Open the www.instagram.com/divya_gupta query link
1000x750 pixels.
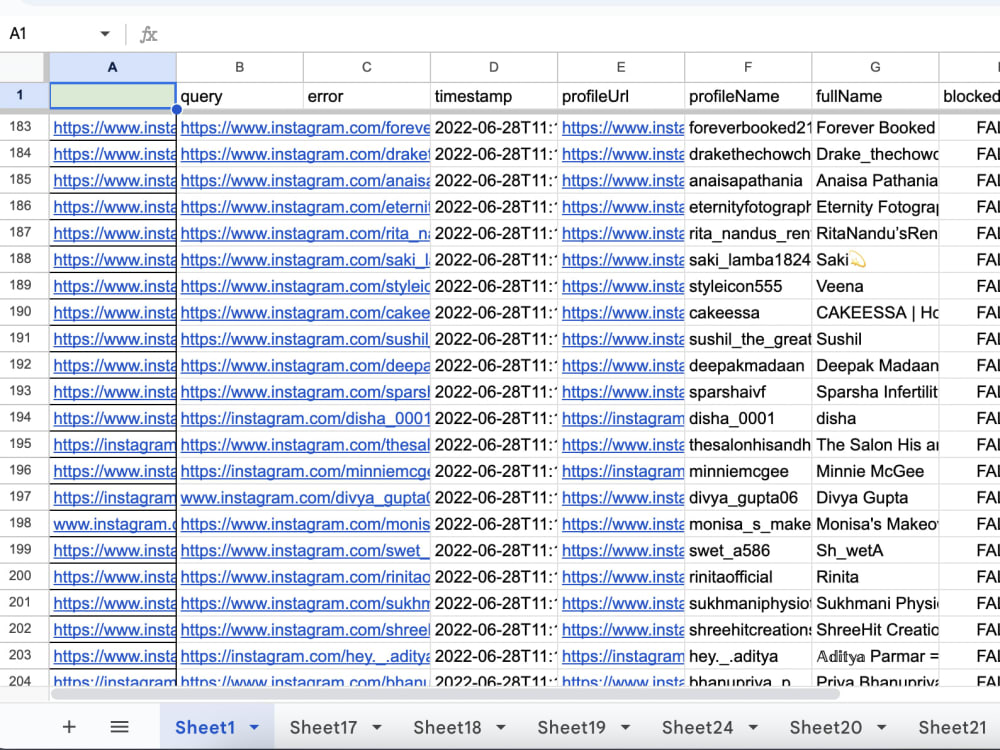tap(305, 497)
